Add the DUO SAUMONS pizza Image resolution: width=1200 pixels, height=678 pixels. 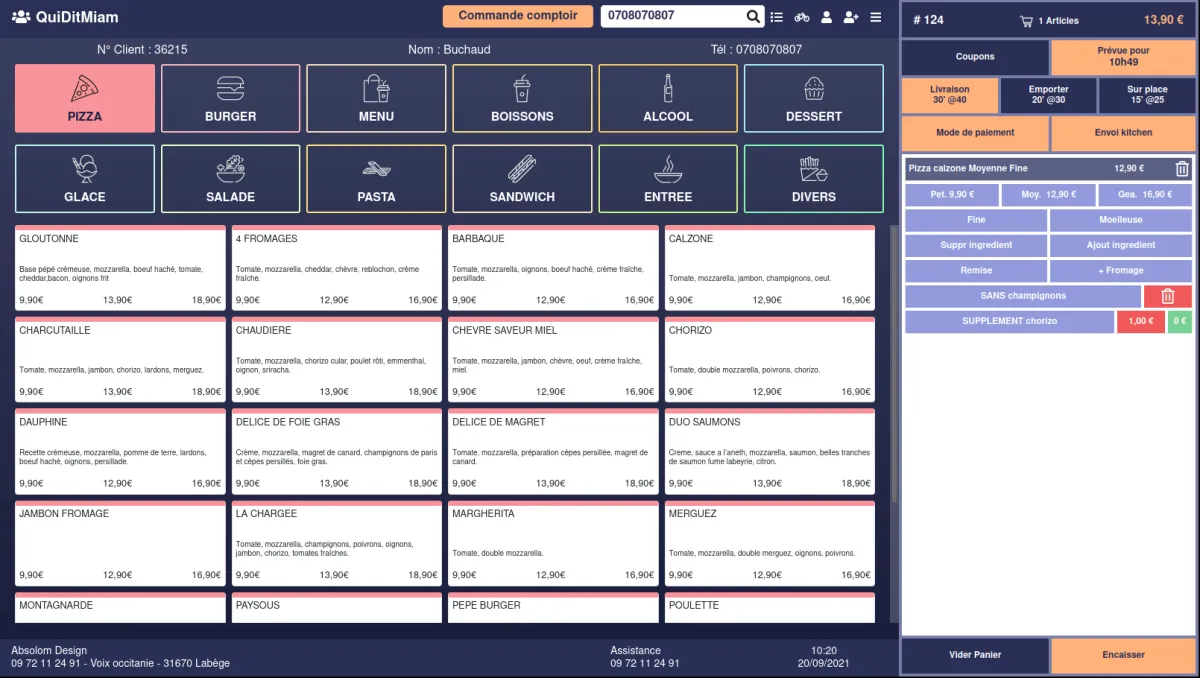(770, 452)
